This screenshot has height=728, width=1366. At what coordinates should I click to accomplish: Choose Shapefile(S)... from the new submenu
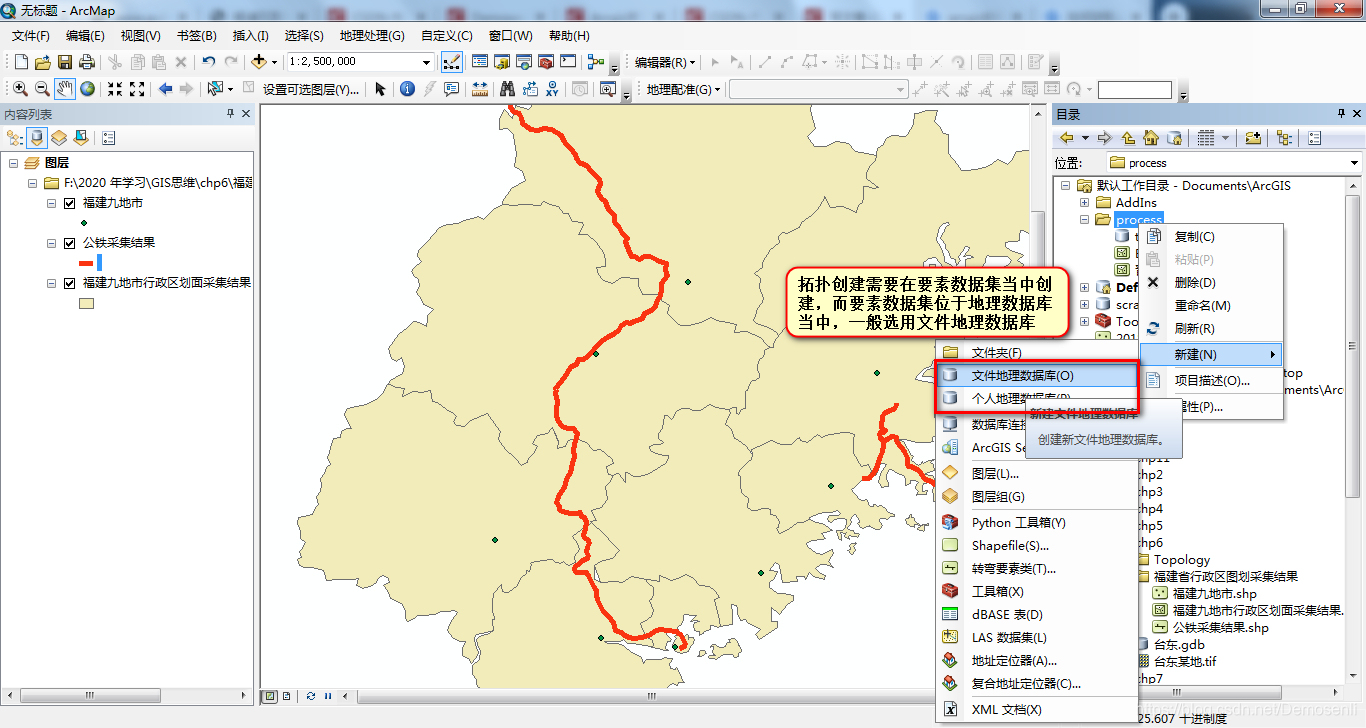(1037, 546)
